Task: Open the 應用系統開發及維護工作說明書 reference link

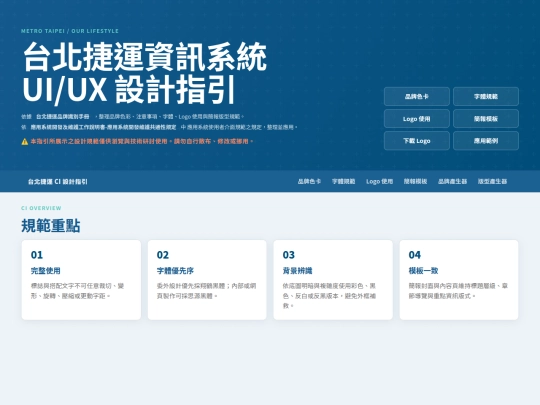Action: [x=103, y=127]
